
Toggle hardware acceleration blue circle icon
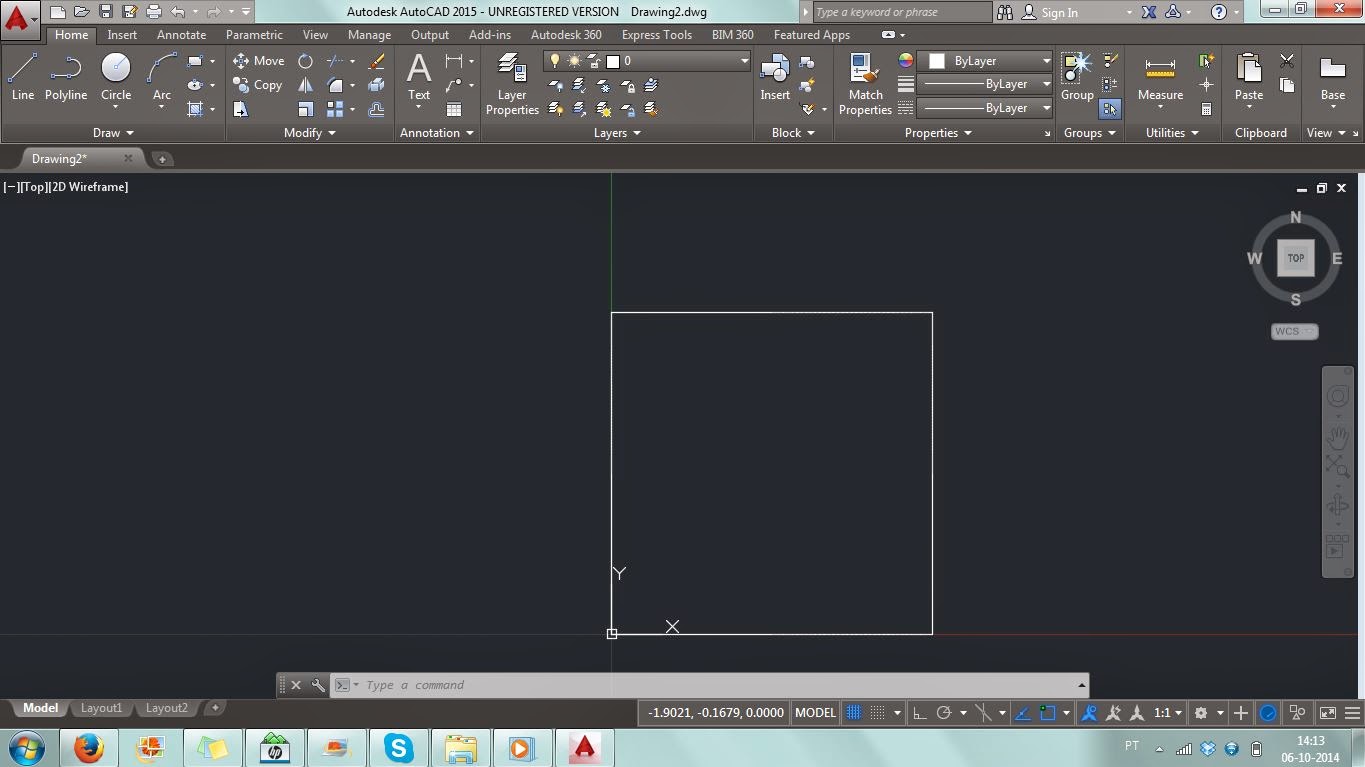pyautogui.click(x=1268, y=713)
